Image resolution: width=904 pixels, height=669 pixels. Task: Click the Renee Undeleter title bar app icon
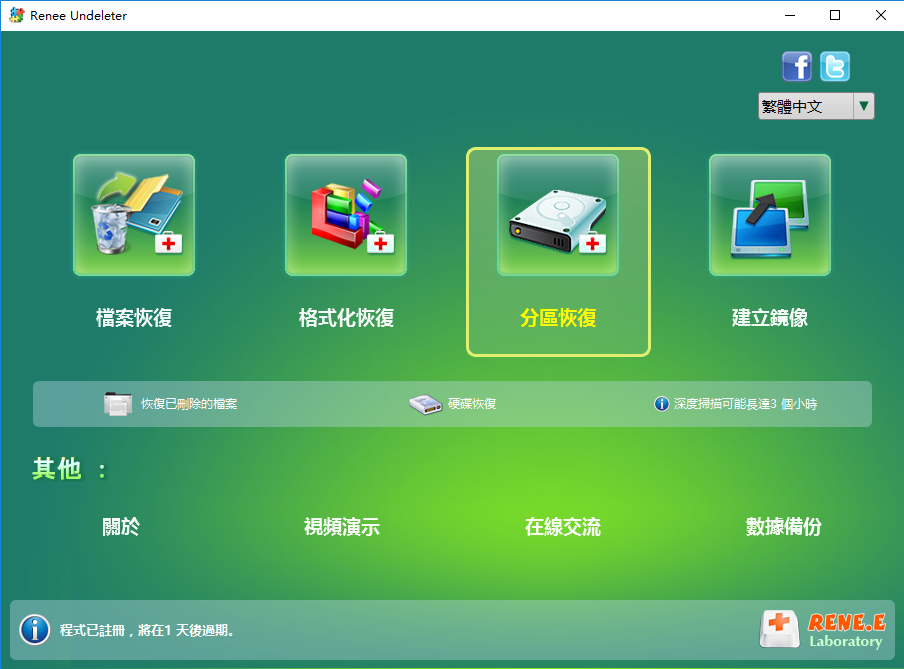click(17, 16)
